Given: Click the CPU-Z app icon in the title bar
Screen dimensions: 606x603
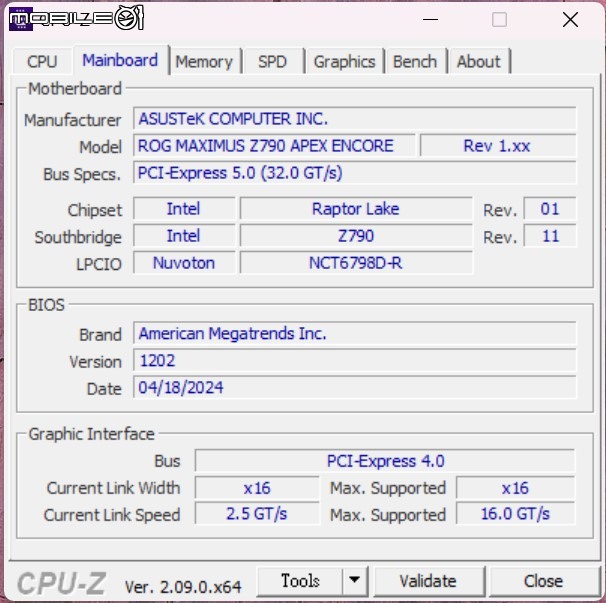Looking at the screenshot, I should [x=20, y=19].
